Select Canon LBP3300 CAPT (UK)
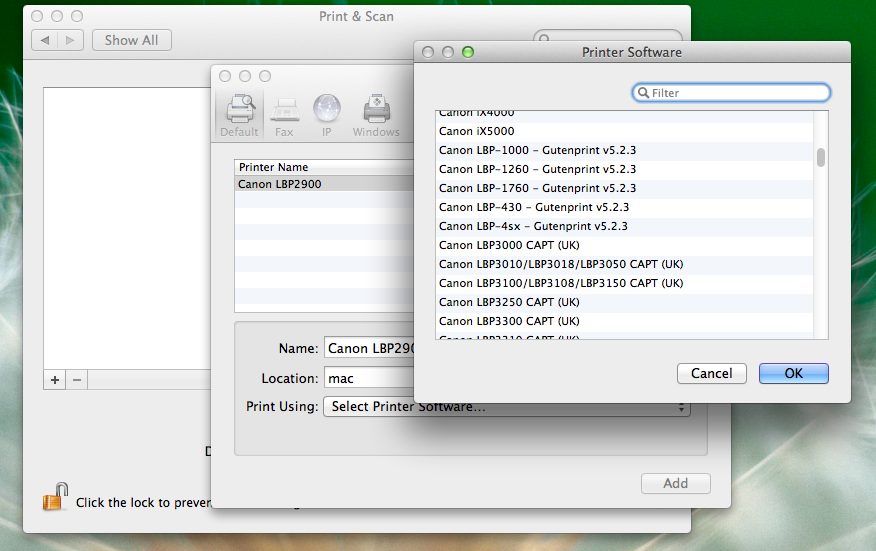This screenshot has height=551, width=876. [624, 321]
